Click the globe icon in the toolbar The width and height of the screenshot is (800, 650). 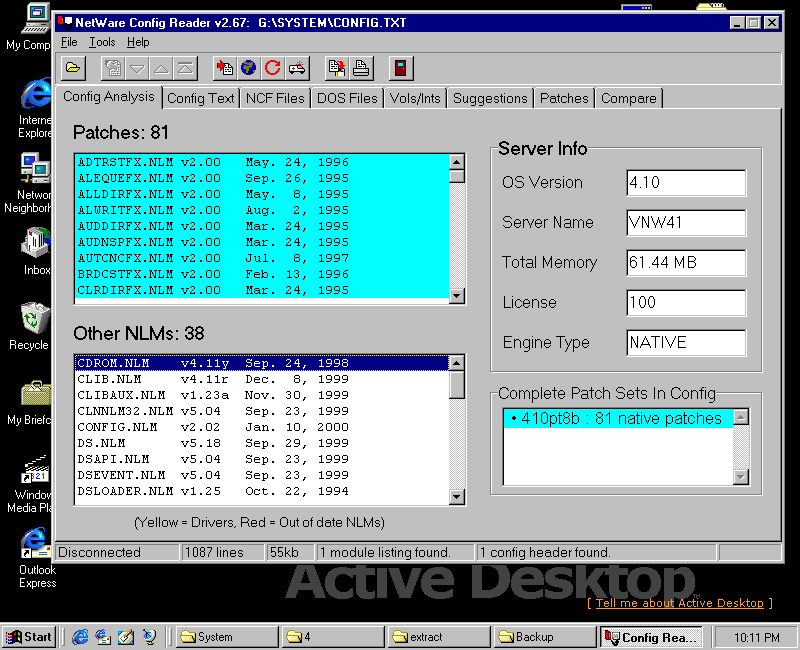248,68
